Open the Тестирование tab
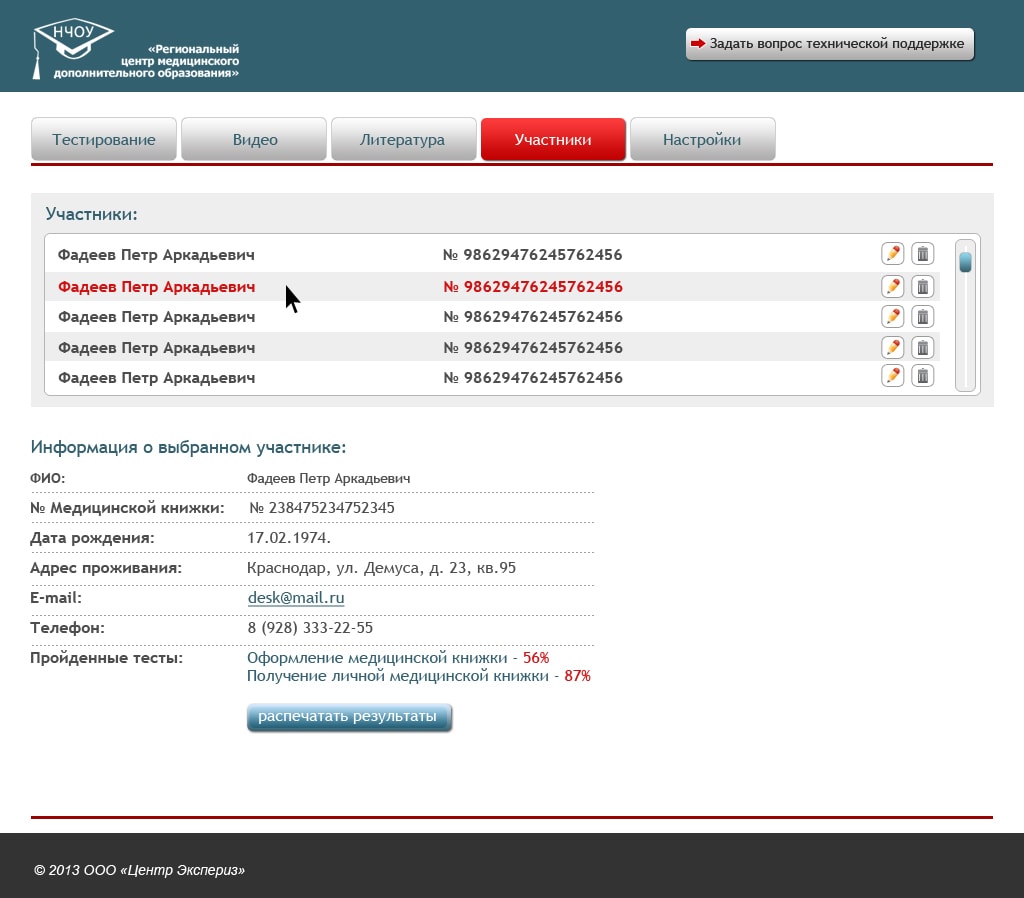 (x=104, y=139)
